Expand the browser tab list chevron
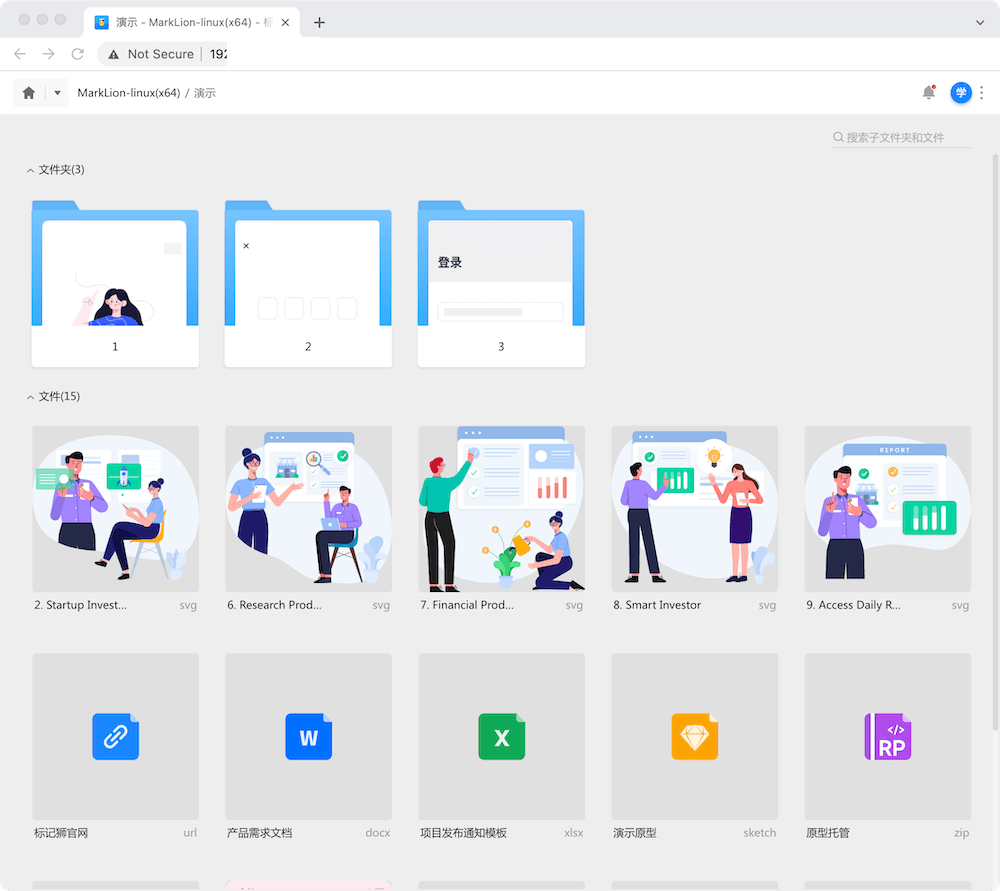 pyautogui.click(x=980, y=22)
